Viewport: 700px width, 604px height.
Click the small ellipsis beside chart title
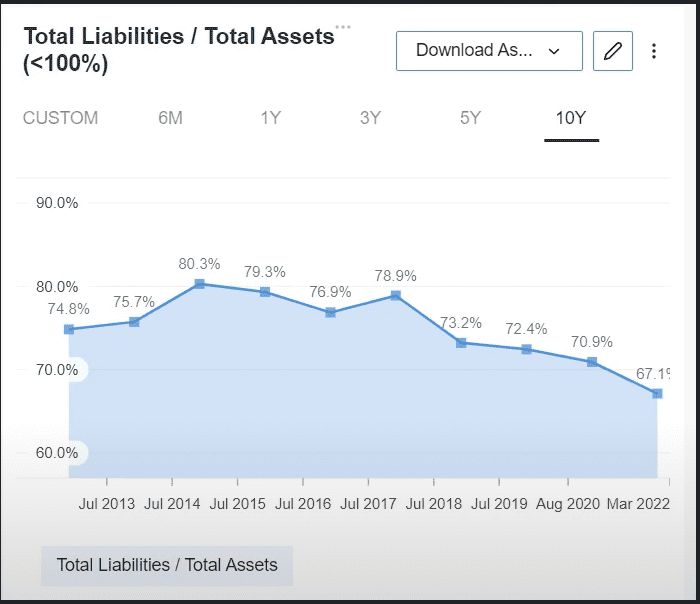(x=343, y=27)
